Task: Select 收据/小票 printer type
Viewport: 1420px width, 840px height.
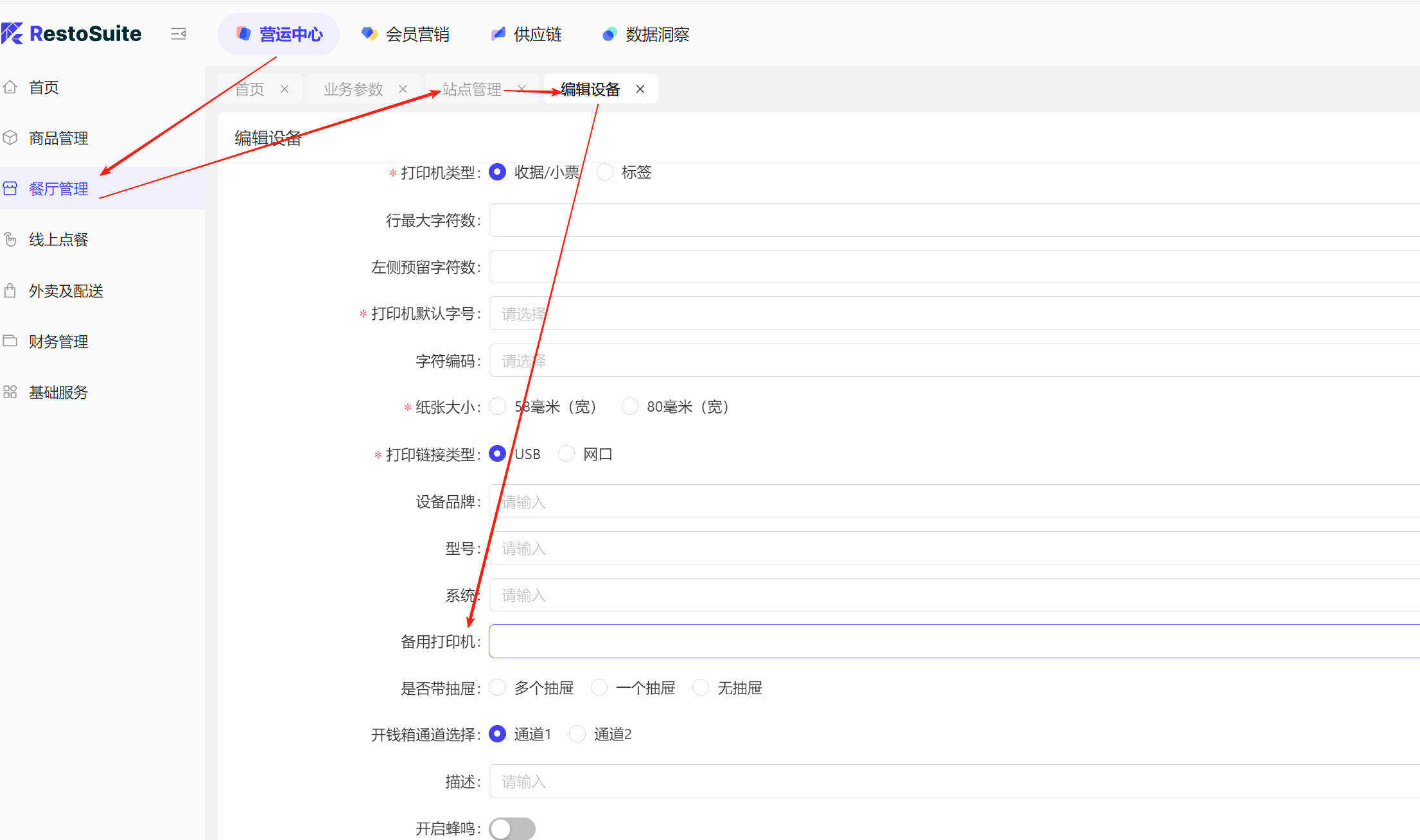Action: coord(497,172)
